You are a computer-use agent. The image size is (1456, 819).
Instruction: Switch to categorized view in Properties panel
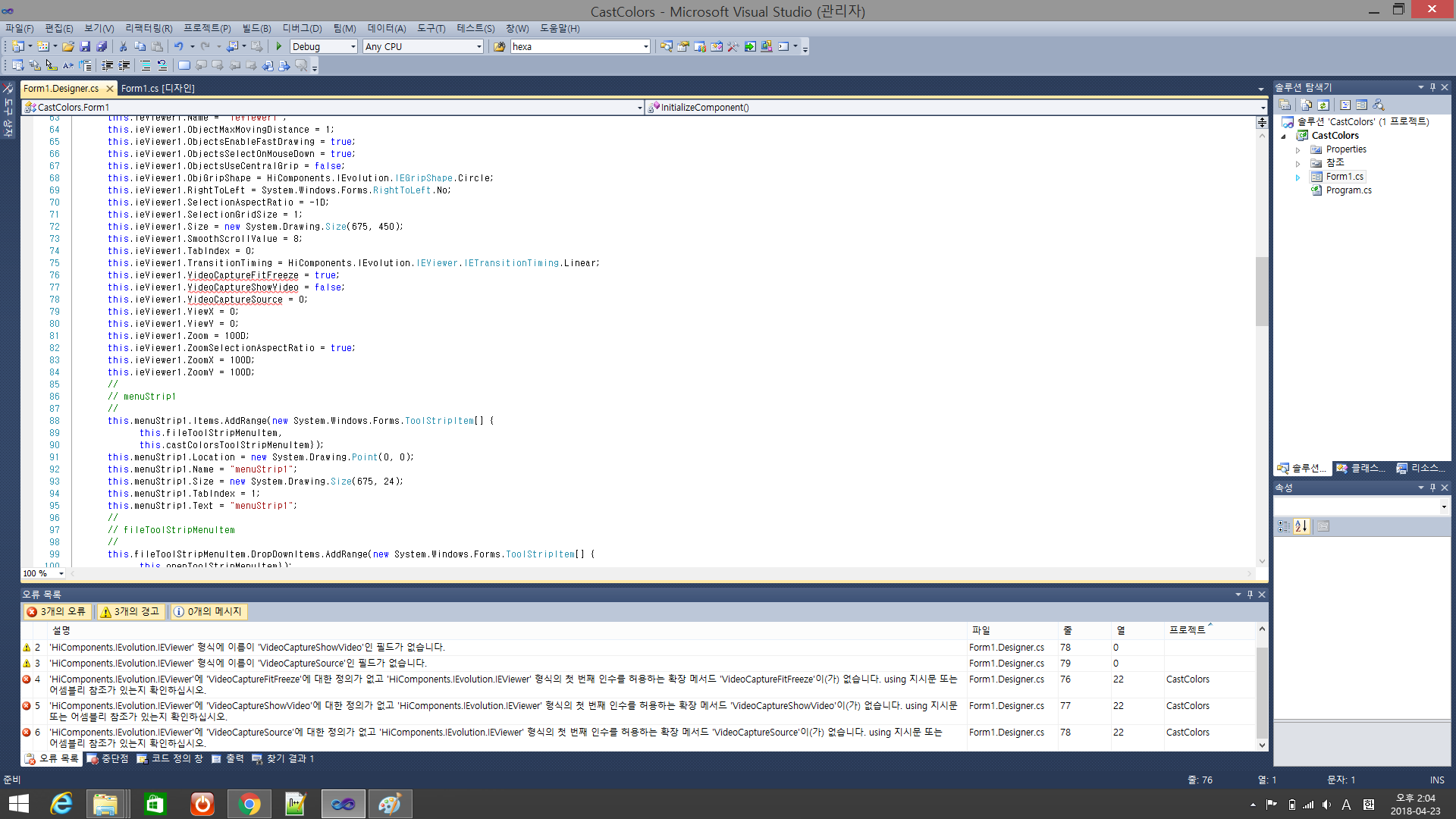coord(1283,526)
